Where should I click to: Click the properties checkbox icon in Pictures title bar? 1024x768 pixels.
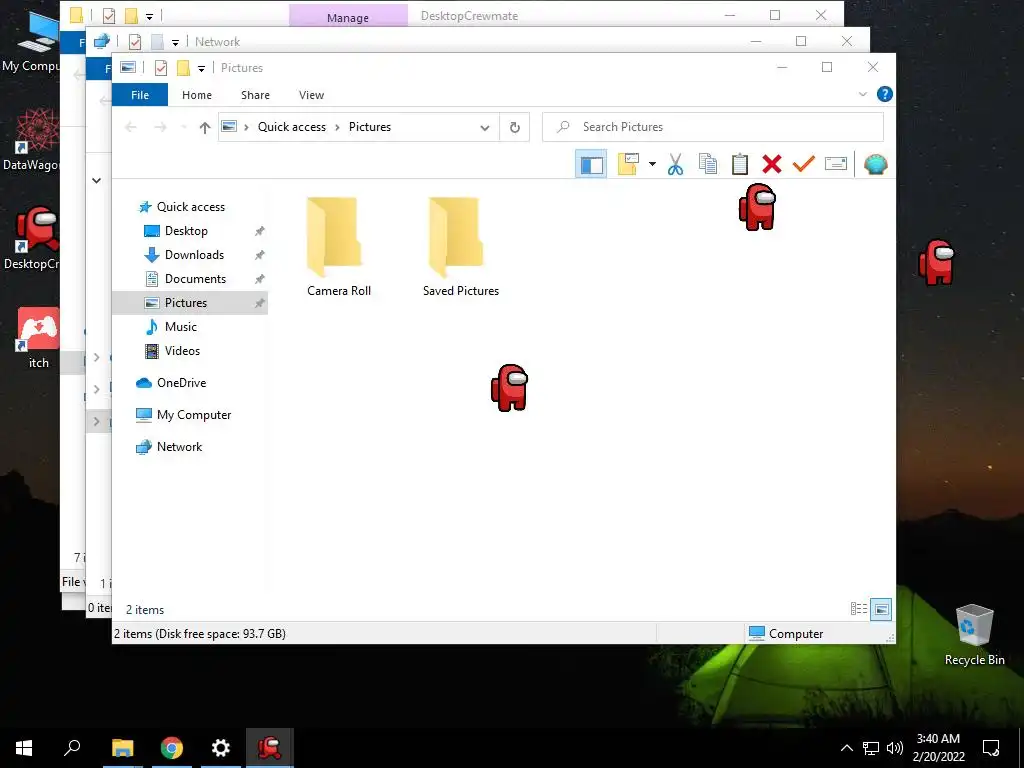coord(161,68)
